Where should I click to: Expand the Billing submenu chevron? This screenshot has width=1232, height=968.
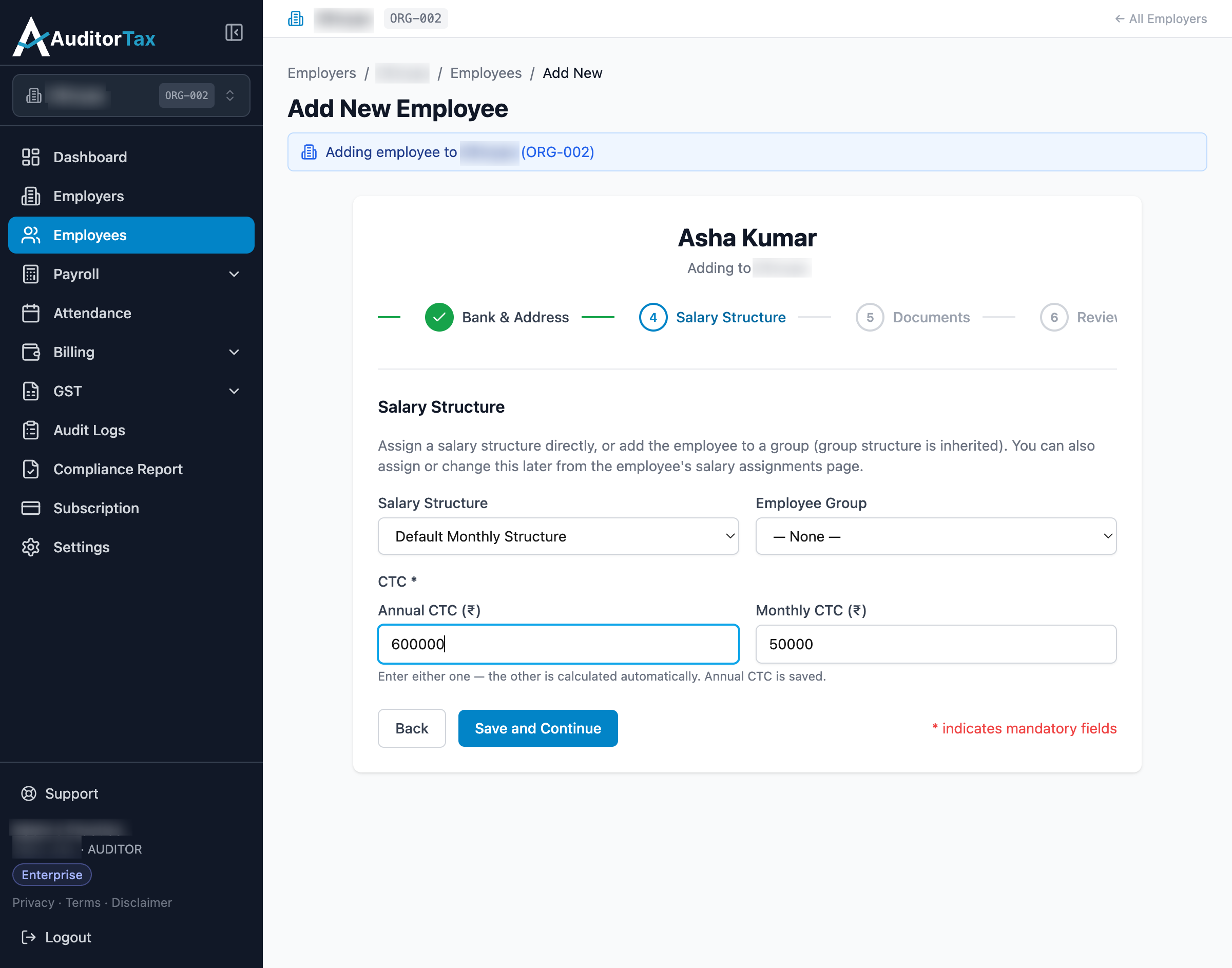pyautogui.click(x=234, y=353)
